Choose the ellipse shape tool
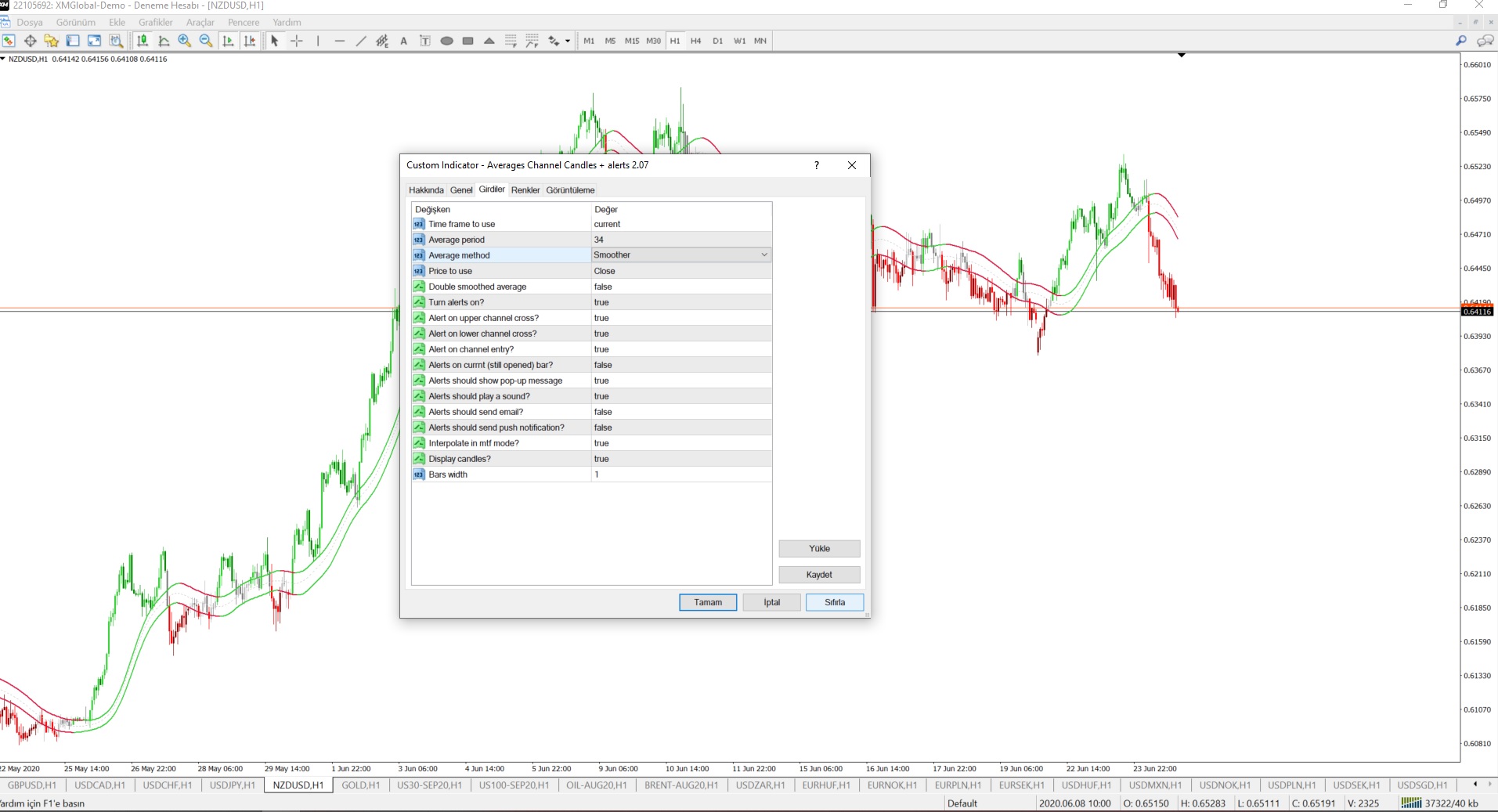This screenshot has height=812, width=1498. (x=446, y=41)
